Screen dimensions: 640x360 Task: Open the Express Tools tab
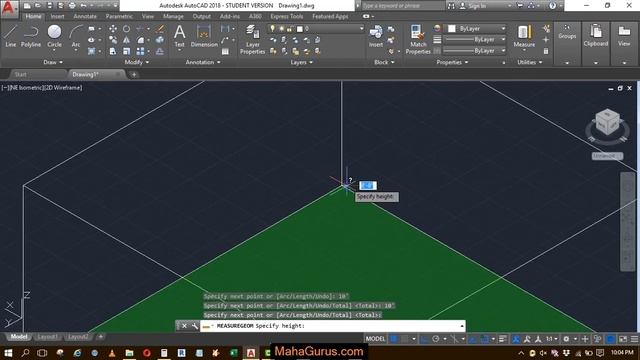287,16
